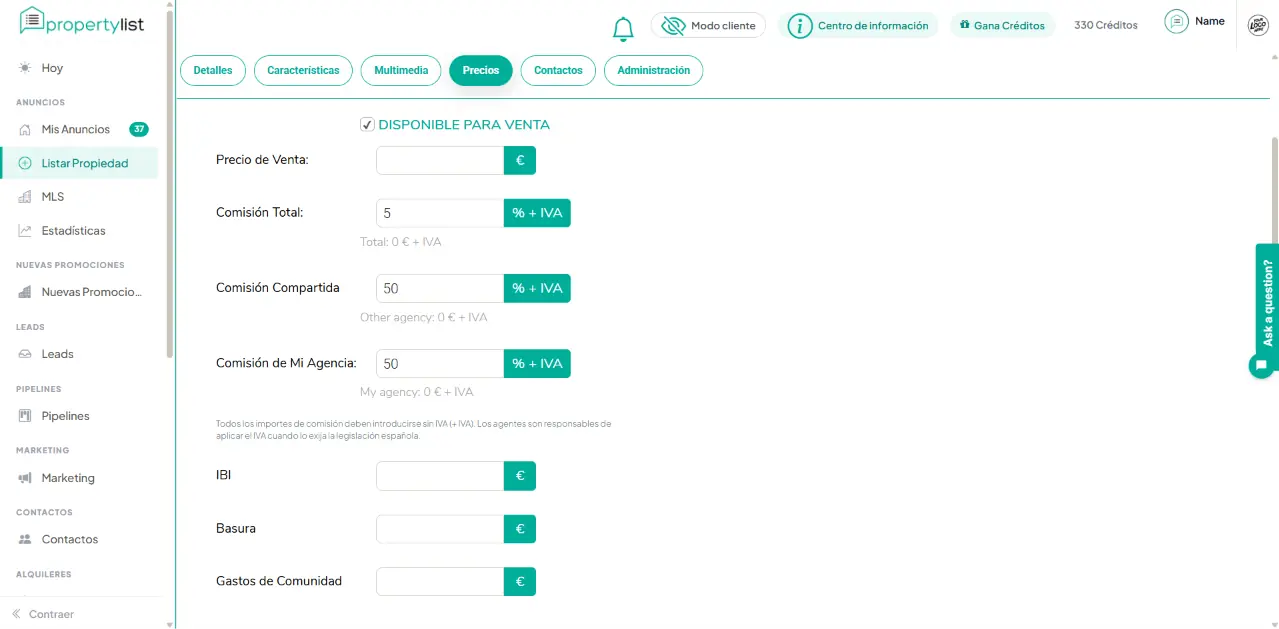The height and width of the screenshot is (629, 1279).
Task: Click the Mis Anuncios house icon
Action: pos(25,129)
